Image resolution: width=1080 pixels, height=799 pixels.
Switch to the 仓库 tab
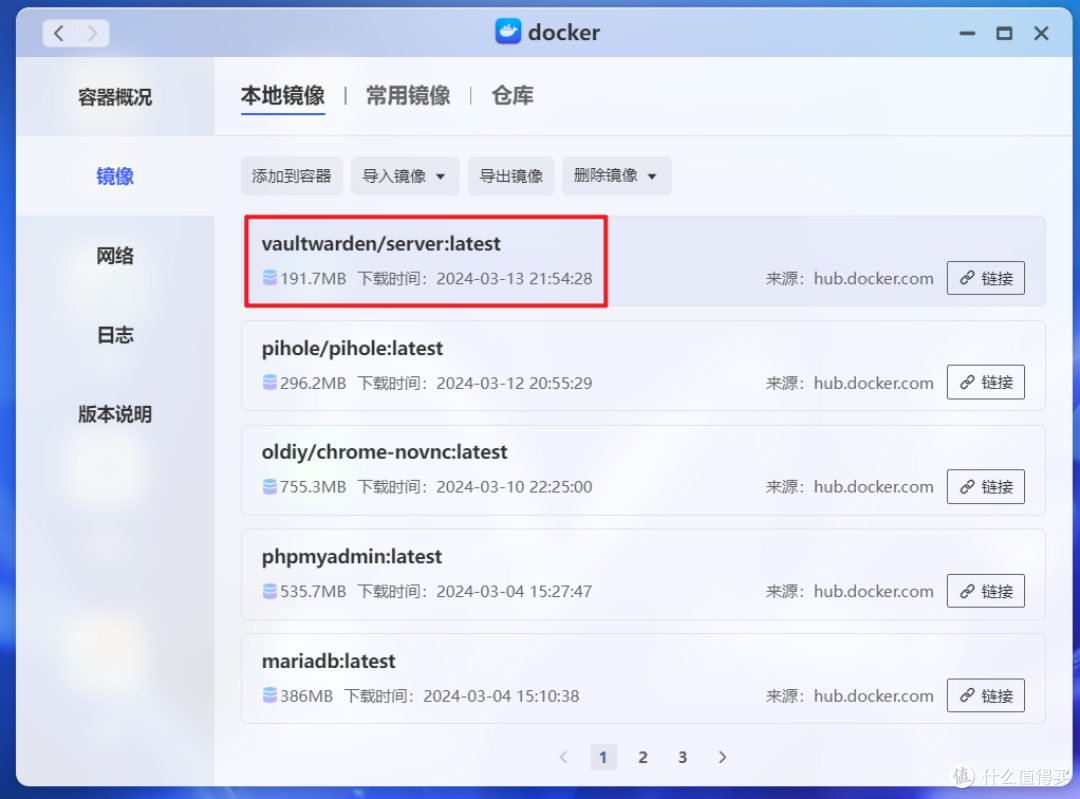512,96
